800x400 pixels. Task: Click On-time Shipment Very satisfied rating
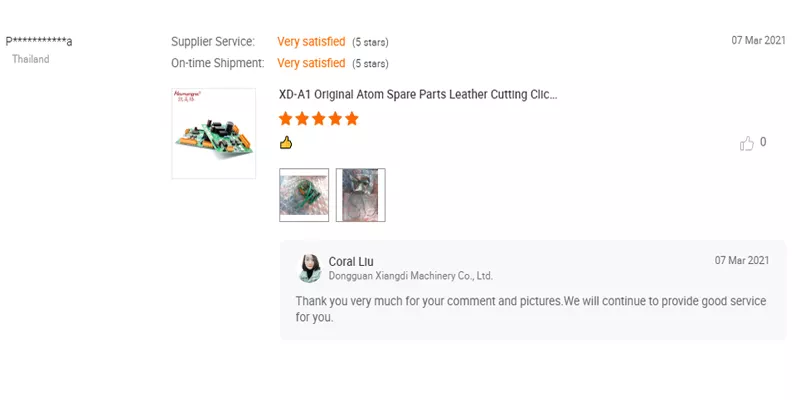(311, 63)
